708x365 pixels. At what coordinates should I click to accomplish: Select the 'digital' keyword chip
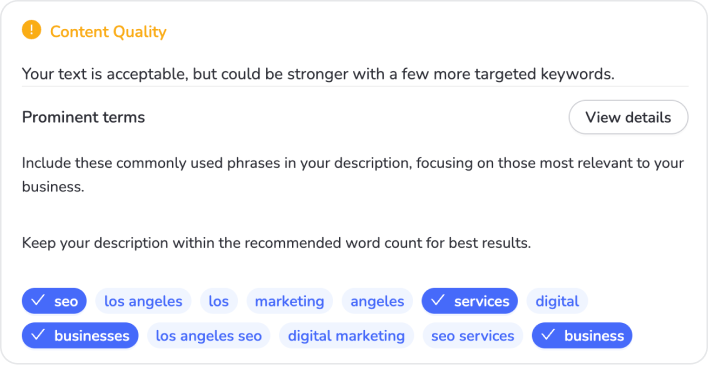click(557, 301)
